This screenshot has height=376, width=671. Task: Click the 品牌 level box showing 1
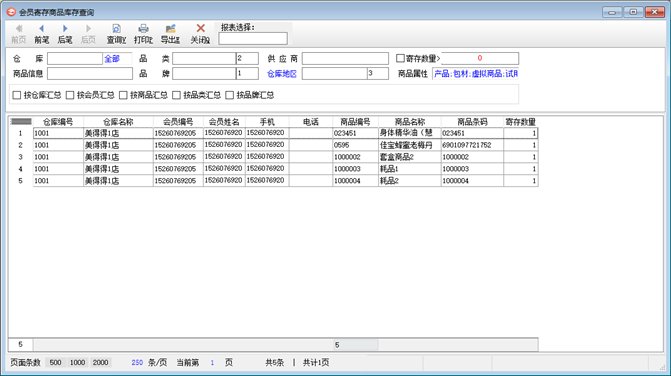tap(247, 74)
